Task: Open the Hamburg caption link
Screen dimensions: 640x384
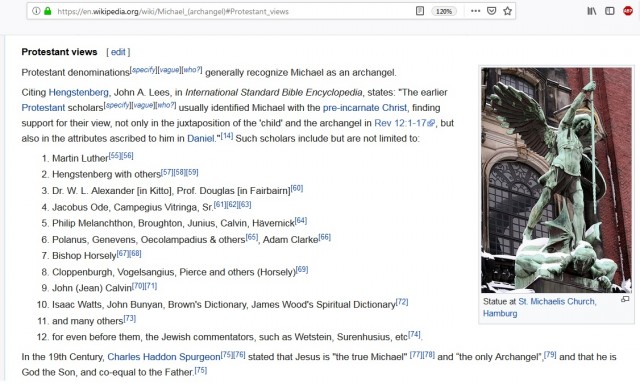Action: tap(500, 313)
